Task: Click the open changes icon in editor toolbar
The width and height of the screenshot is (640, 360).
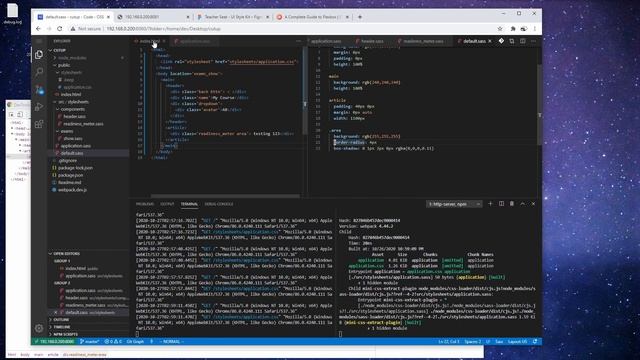Action: click(512, 41)
